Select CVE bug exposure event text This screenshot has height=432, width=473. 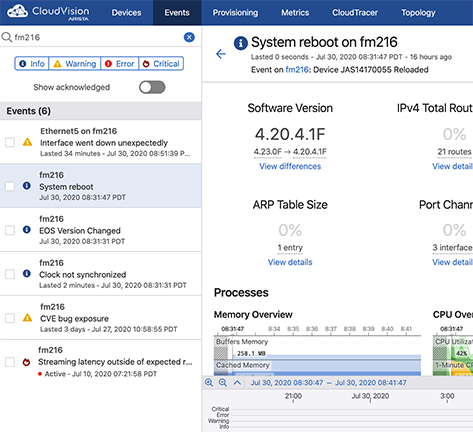[74, 319]
